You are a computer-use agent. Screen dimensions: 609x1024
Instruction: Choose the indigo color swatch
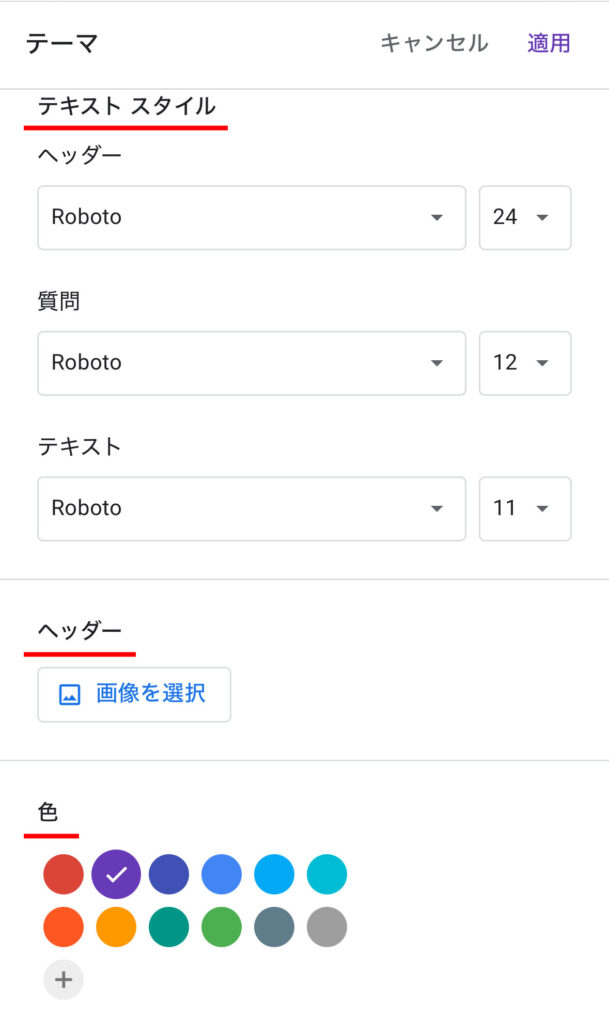tap(169, 875)
